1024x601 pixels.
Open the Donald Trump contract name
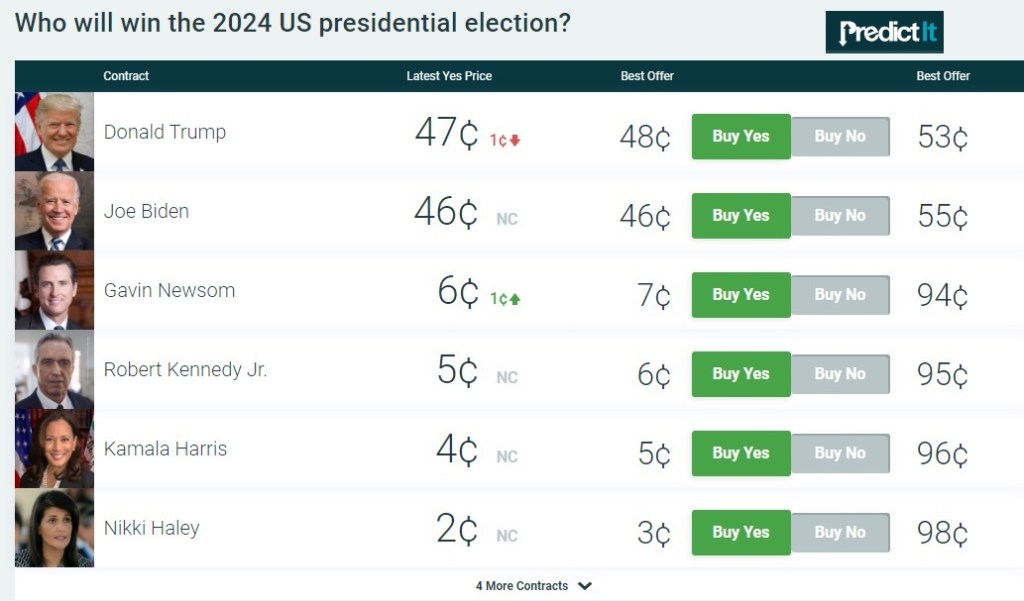[165, 132]
